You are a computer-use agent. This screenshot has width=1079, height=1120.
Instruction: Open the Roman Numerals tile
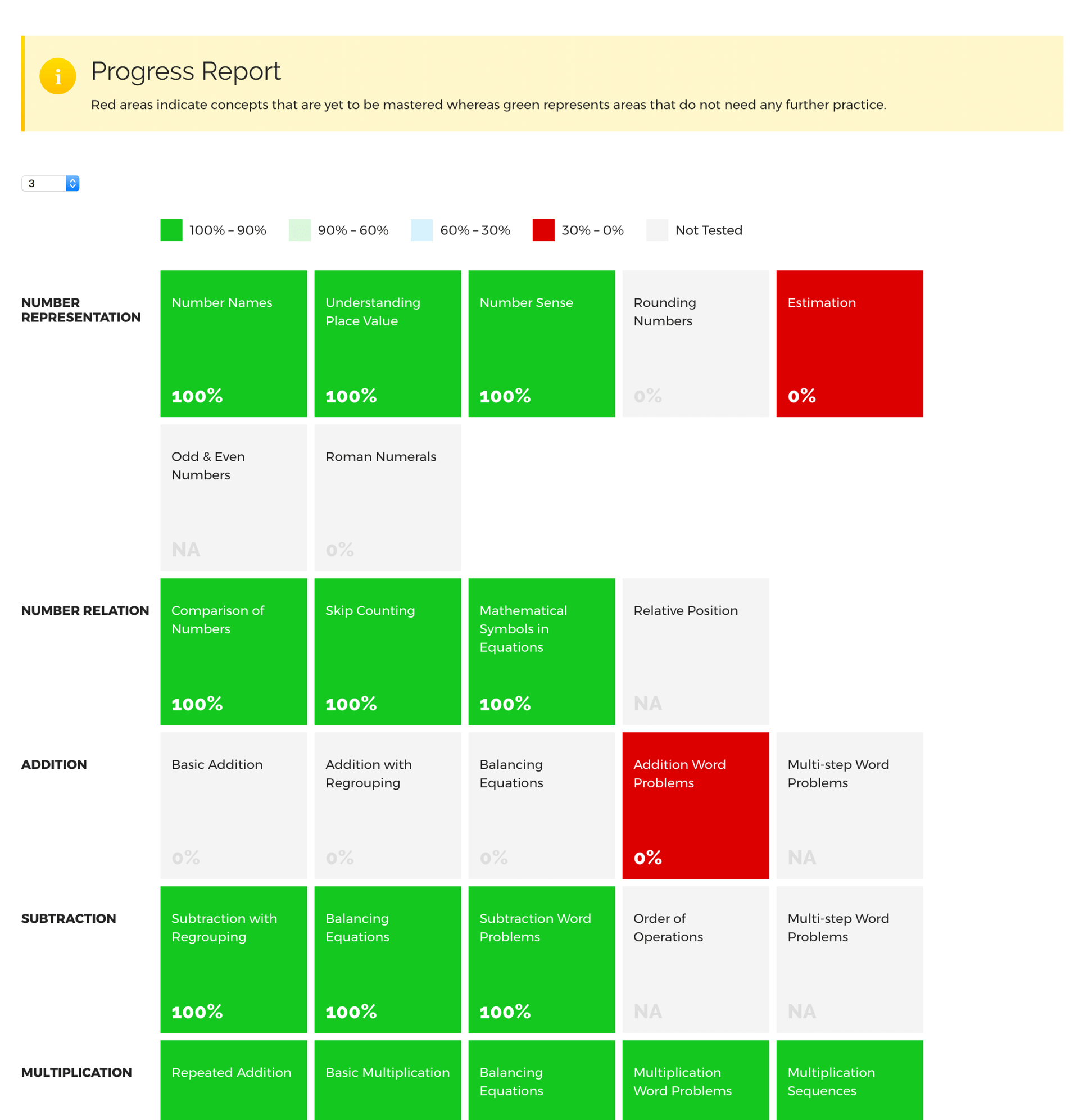tap(387, 497)
